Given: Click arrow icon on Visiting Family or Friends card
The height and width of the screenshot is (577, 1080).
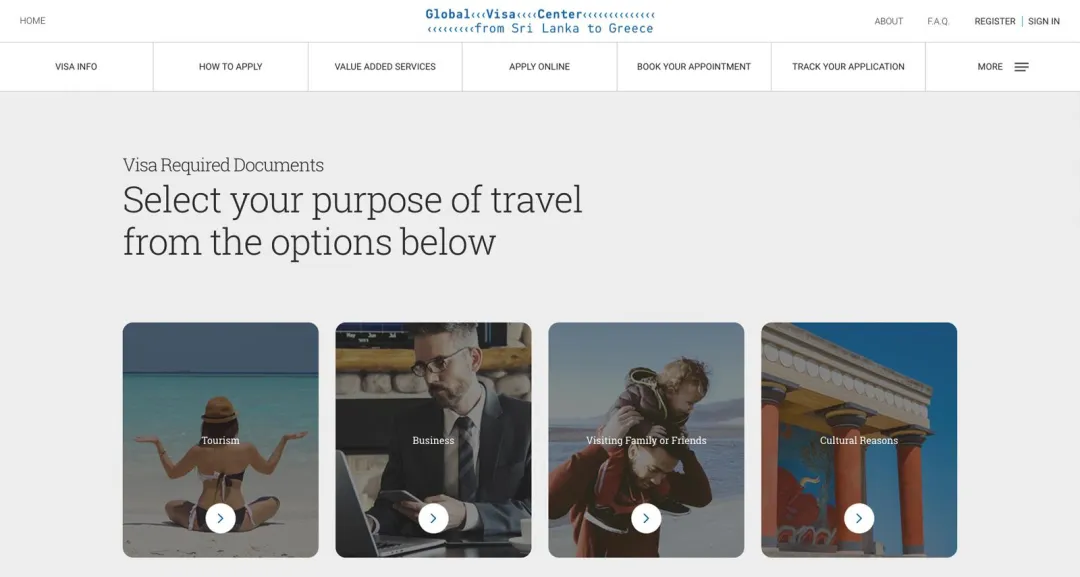Looking at the screenshot, I should (x=646, y=518).
